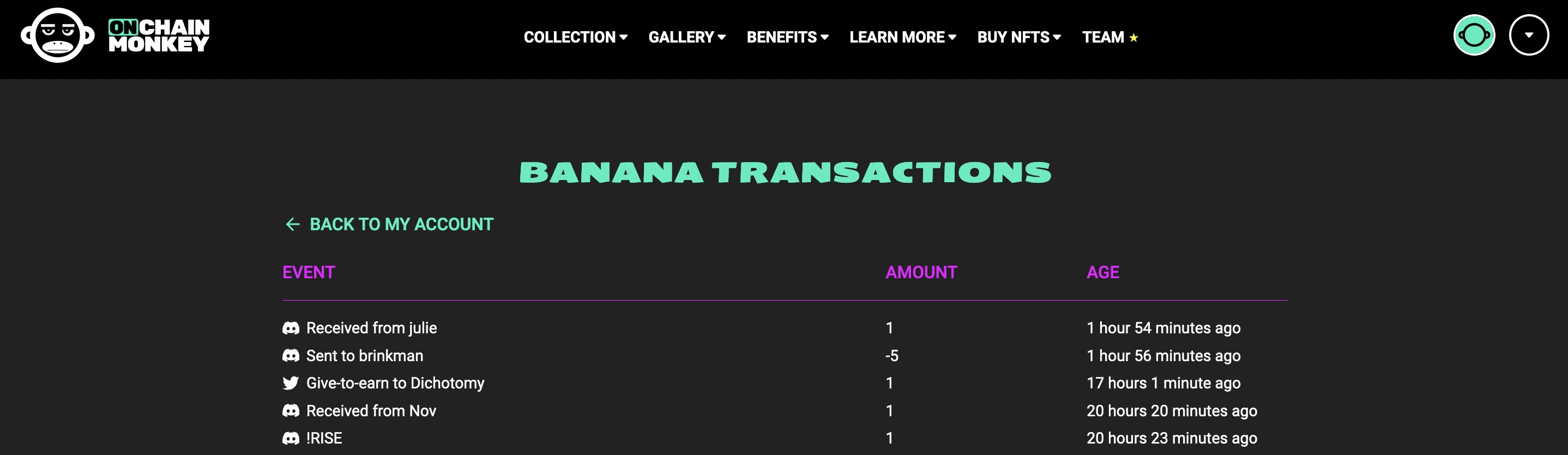Click the Twitter bird icon beside Give-to-earn
The image size is (1568, 455).
[291, 383]
